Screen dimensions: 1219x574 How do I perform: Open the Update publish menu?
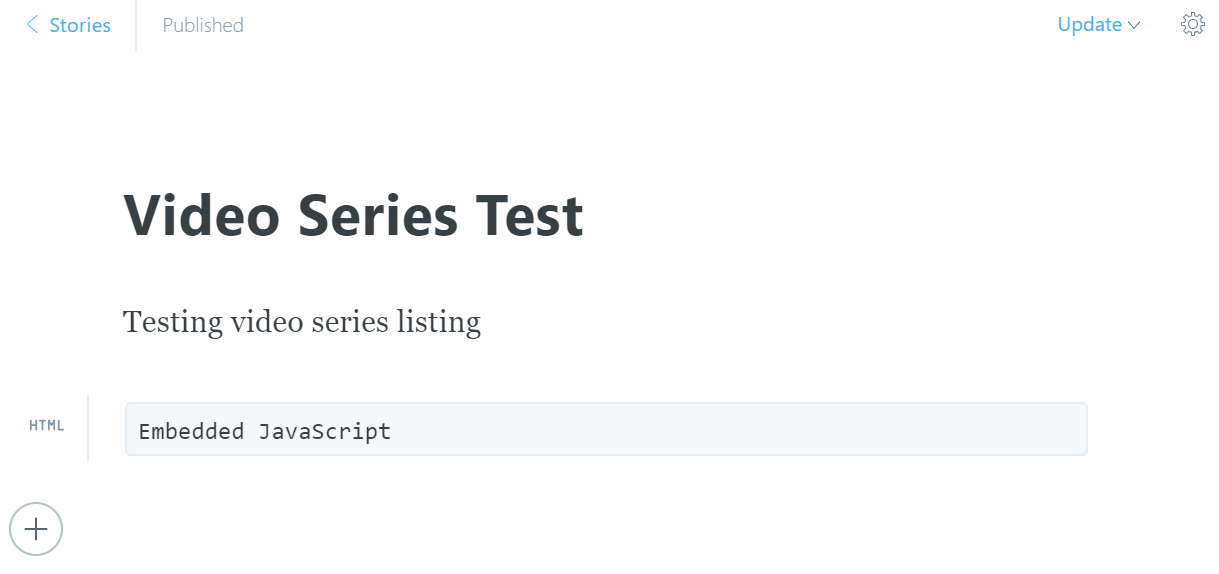tap(1089, 25)
